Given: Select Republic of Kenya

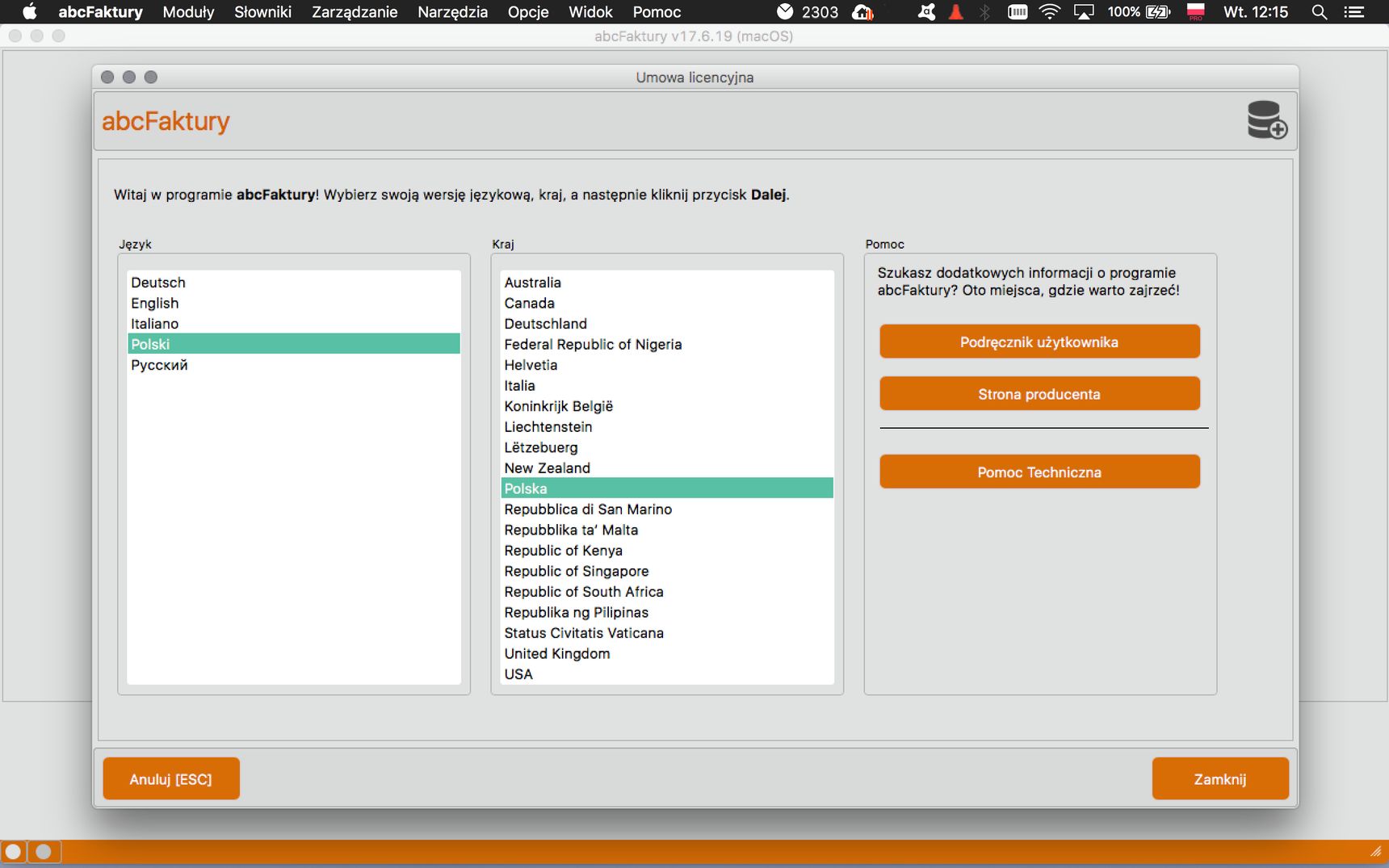Looking at the screenshot, I should point(667,551).
